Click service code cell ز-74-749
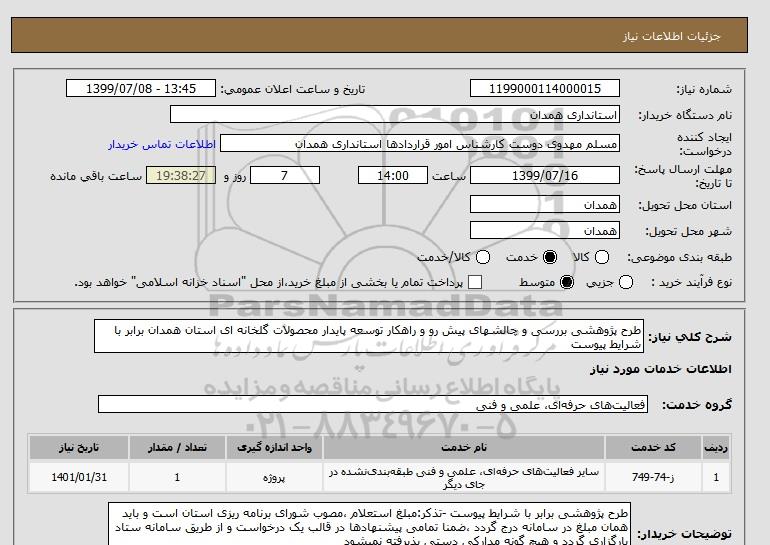Screen dimensions: 770x545 (x=653, y=477)
